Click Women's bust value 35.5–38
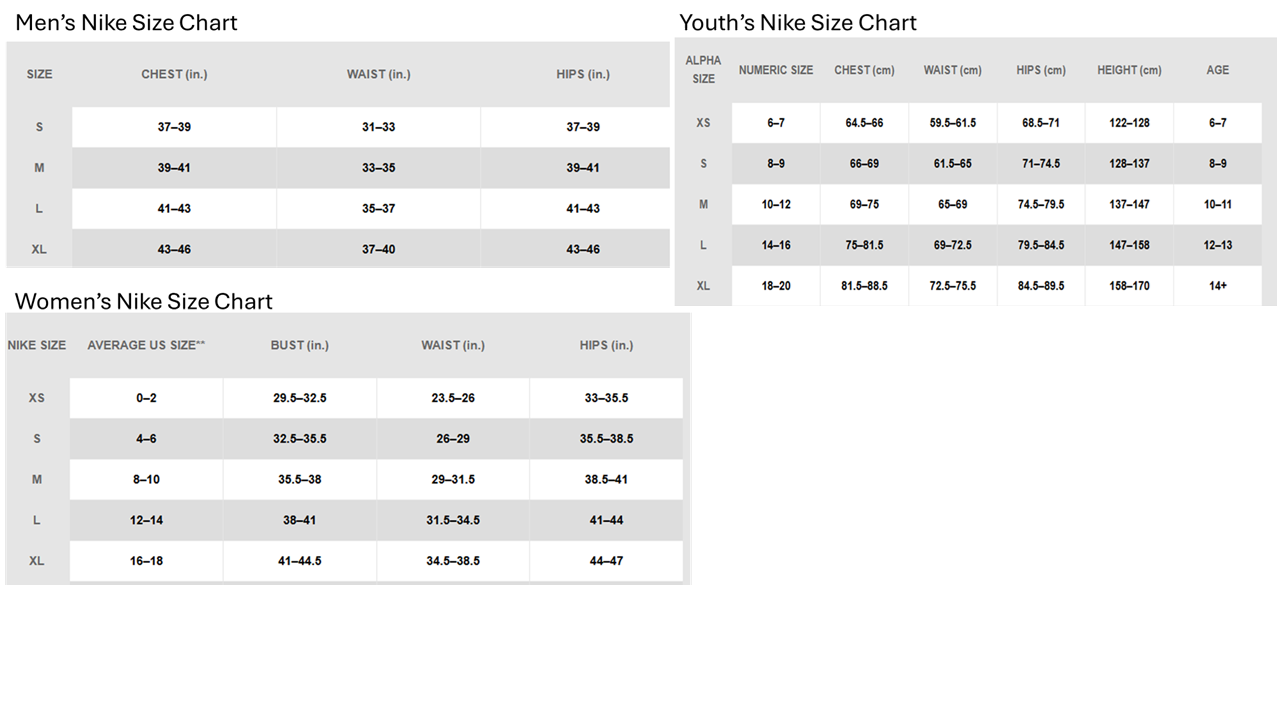The height and width of the screenshot is (720, 1277). tap(299, 480)
